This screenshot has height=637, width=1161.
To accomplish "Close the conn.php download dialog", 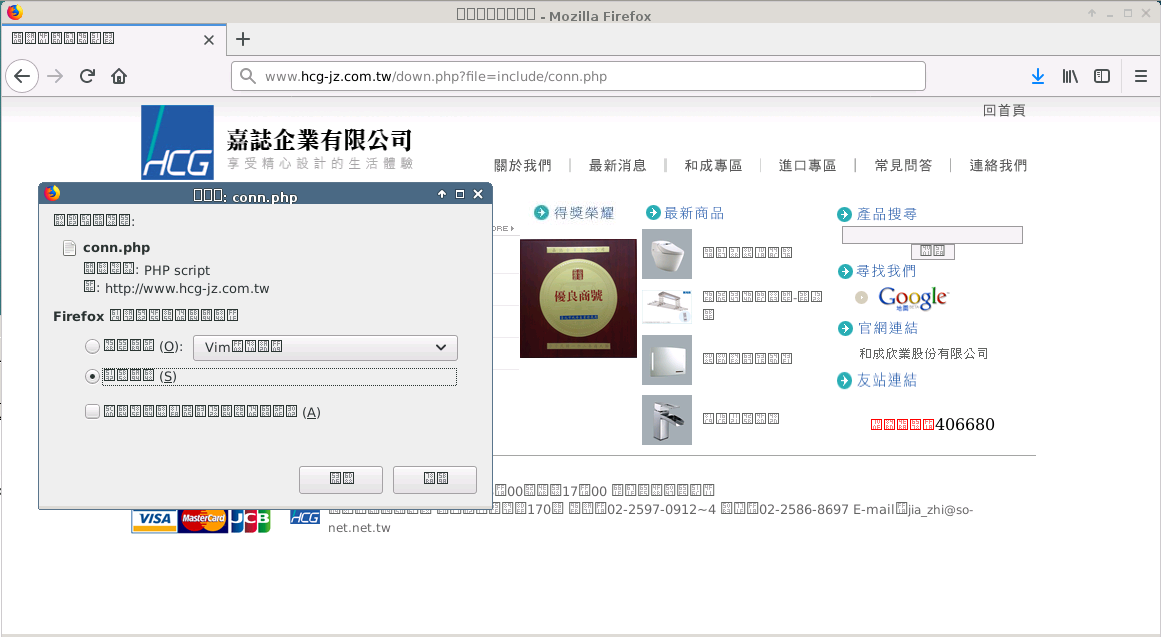I will click(x=478, y=194).
